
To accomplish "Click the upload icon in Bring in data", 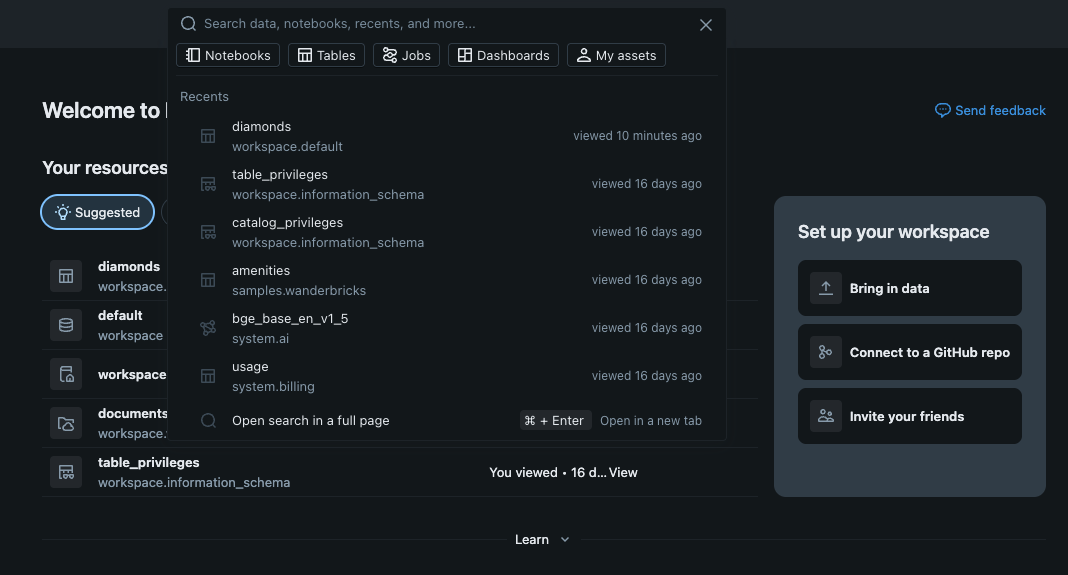I will [x=826, y=288].
